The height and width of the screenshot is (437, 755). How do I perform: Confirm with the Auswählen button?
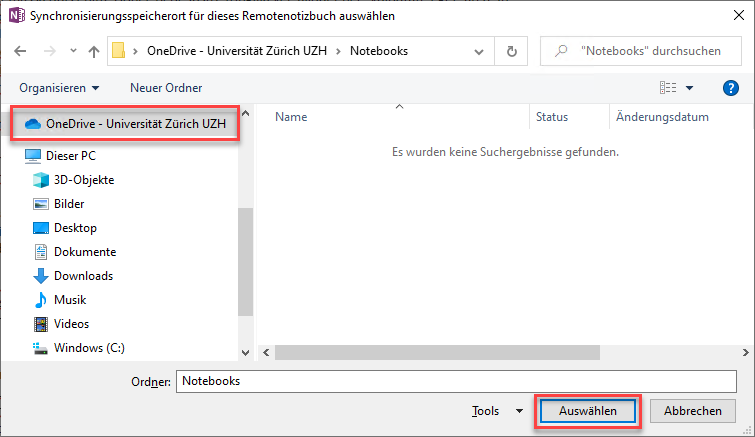coord(587,411)
